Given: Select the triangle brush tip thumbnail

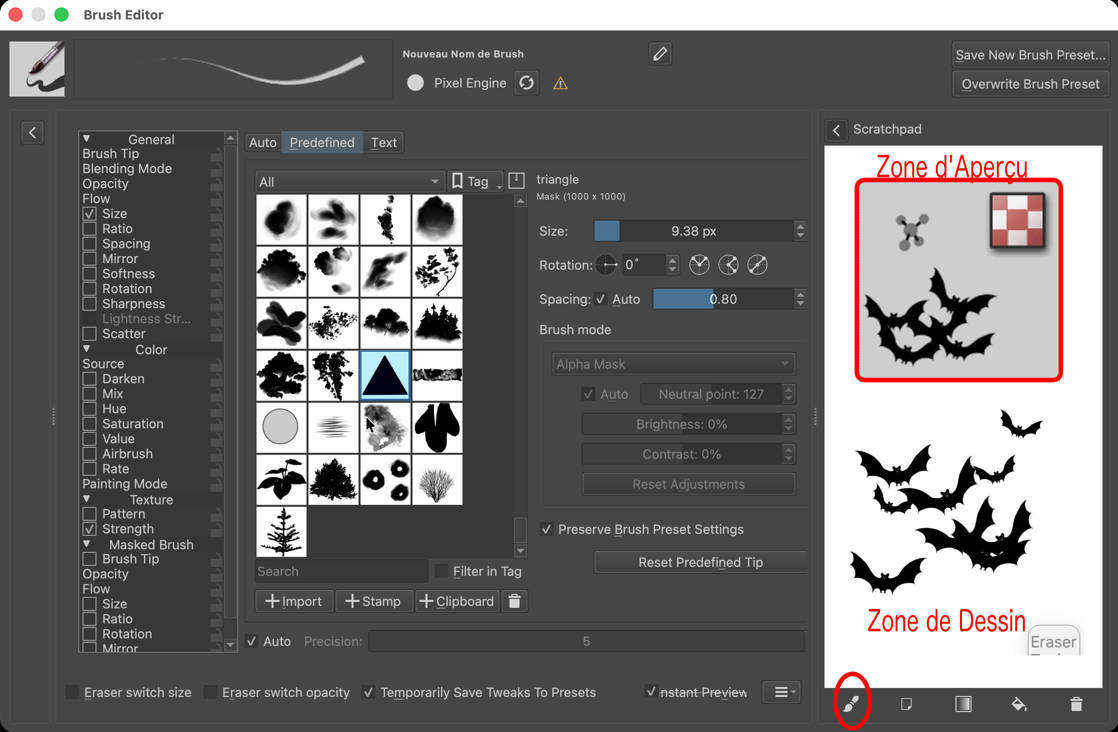Looking at the screenshot, I should pyautogui.click(x=385, y=375).
